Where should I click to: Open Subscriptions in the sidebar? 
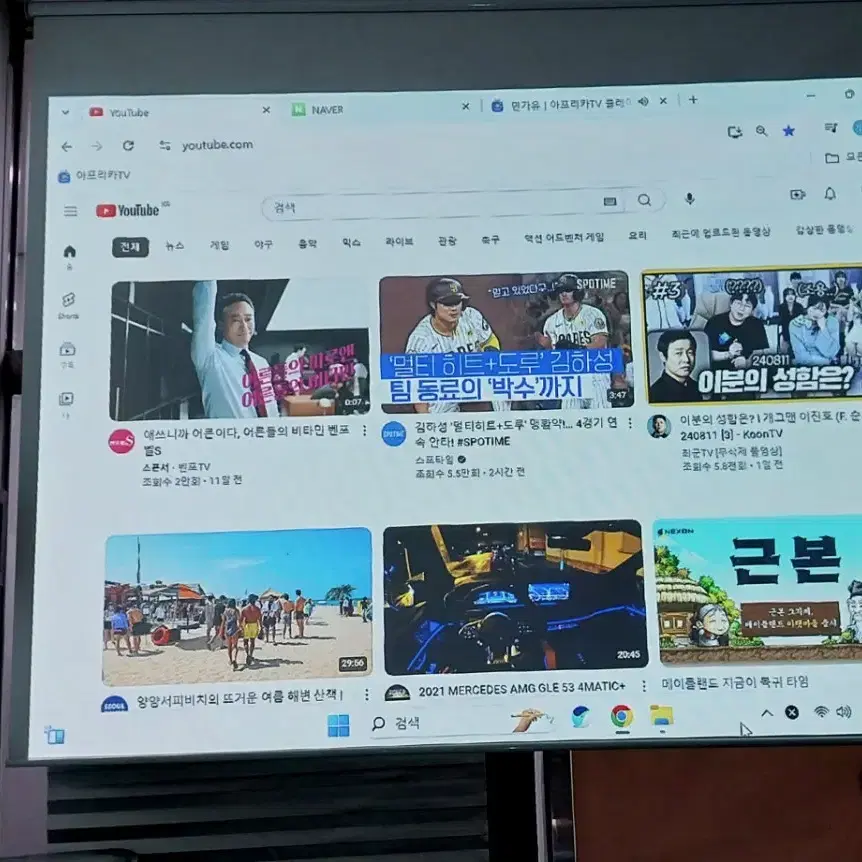[68, 355]
